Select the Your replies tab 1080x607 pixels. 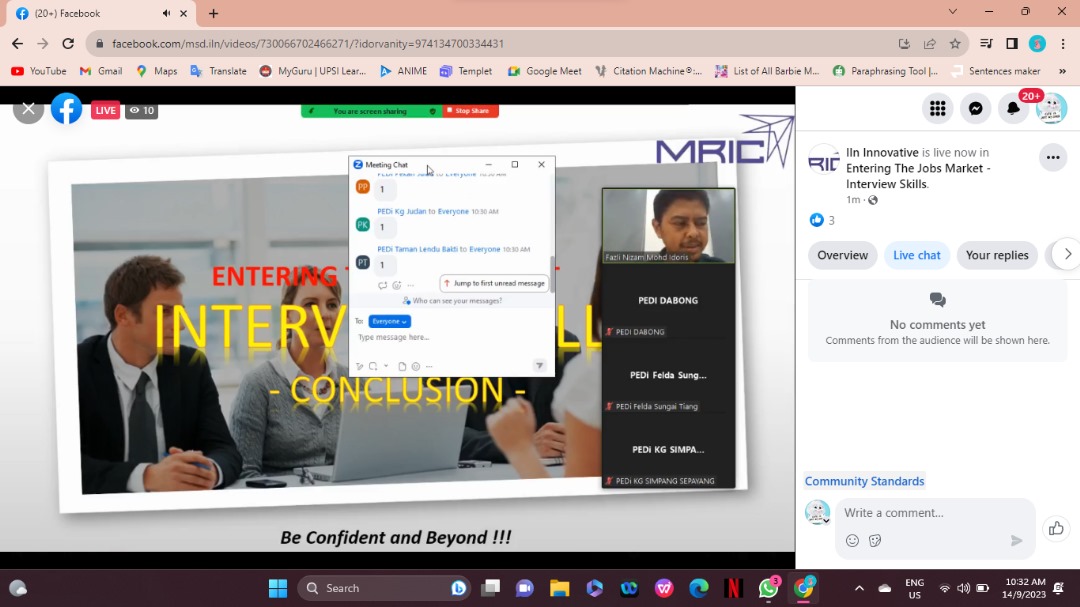(x=996, y=255)
